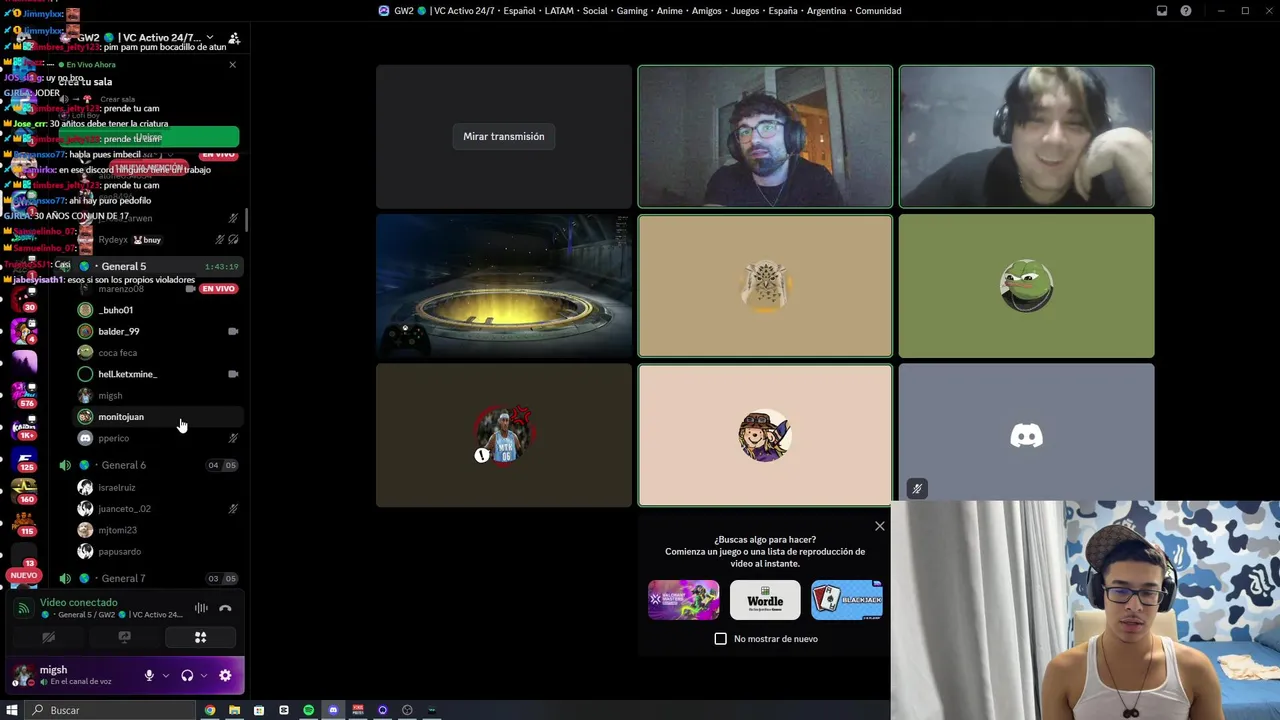Turn on camera in voice panel
The height and width of the screenshot is (720, 1280).
48,637
